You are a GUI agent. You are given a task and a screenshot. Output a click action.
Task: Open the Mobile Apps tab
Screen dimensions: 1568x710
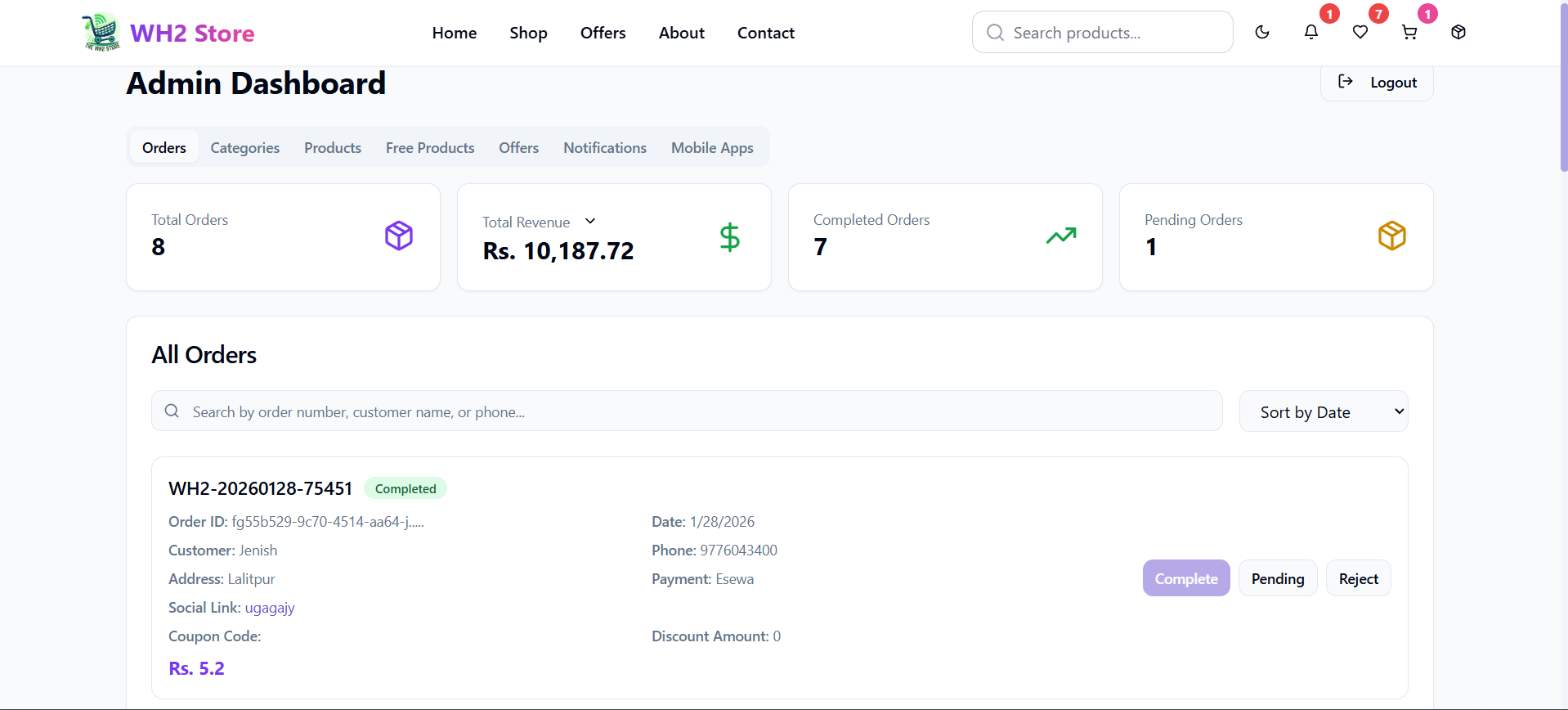coord(712,148)
